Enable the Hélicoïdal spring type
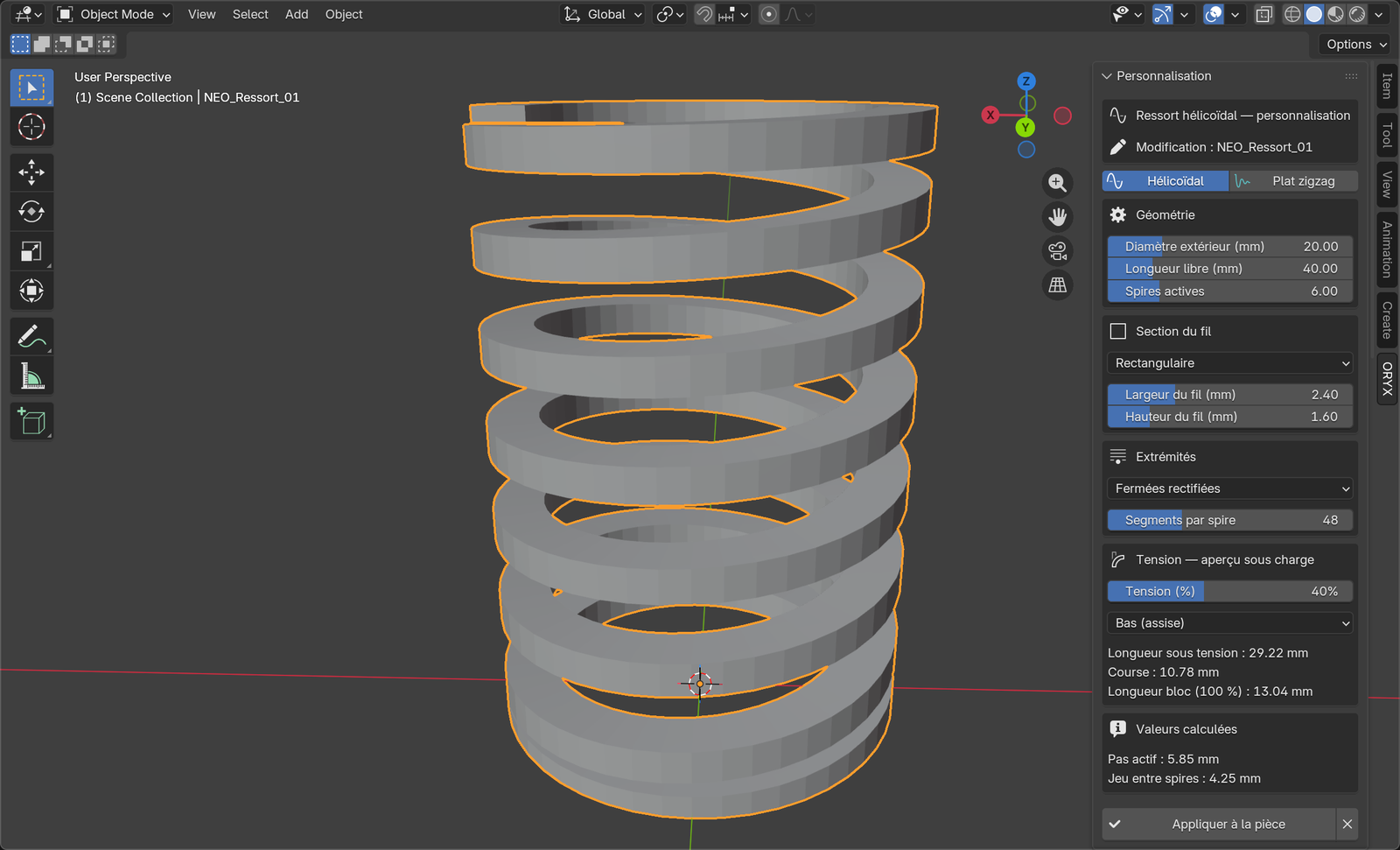The width and height of the screenshot is (1400, 850). pyautogui.click(x=1165, y=181)
